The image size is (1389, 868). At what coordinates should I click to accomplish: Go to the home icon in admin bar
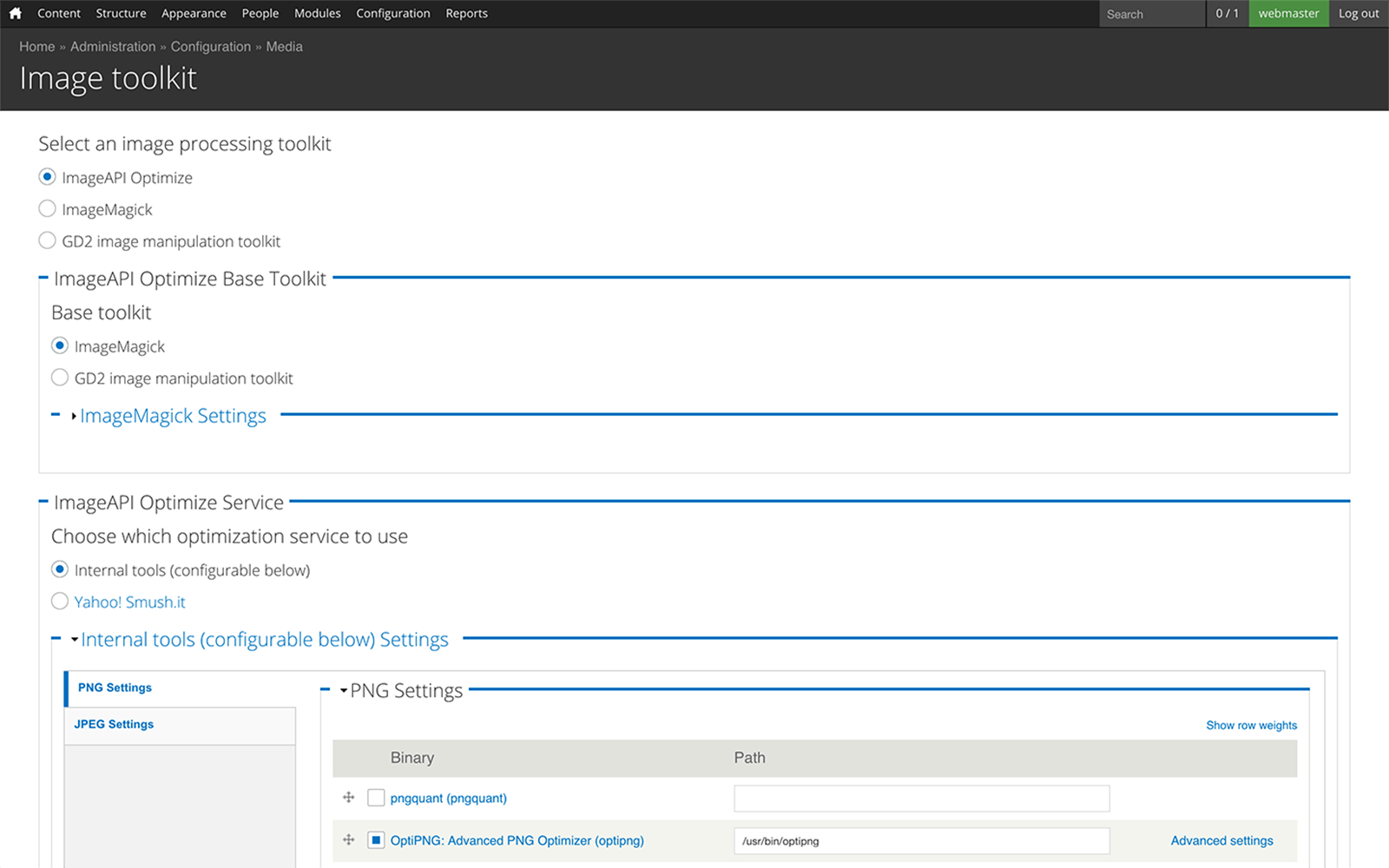[15, 13]
